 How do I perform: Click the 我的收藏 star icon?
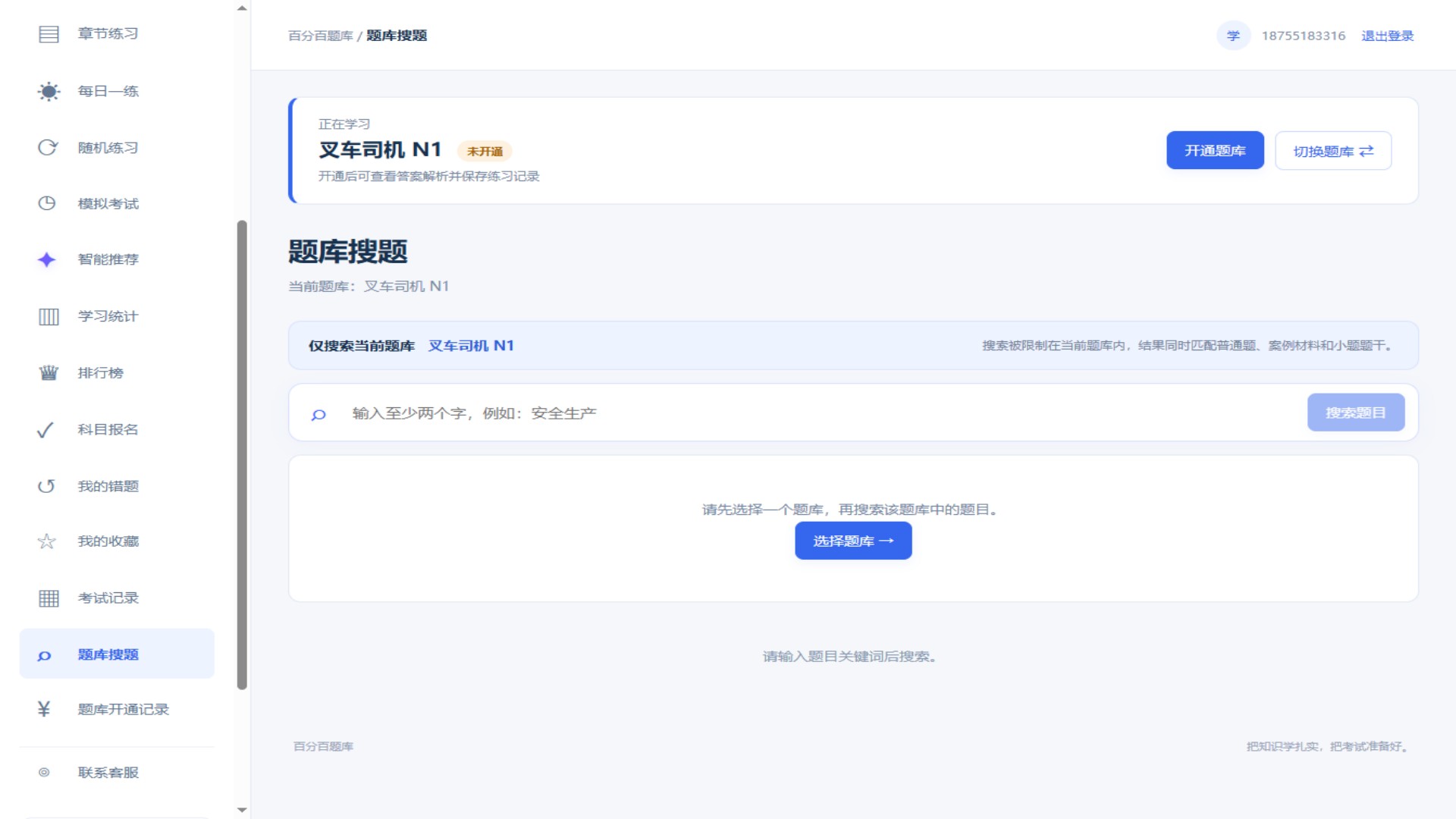pyautogui.click(x=46, y=541)
